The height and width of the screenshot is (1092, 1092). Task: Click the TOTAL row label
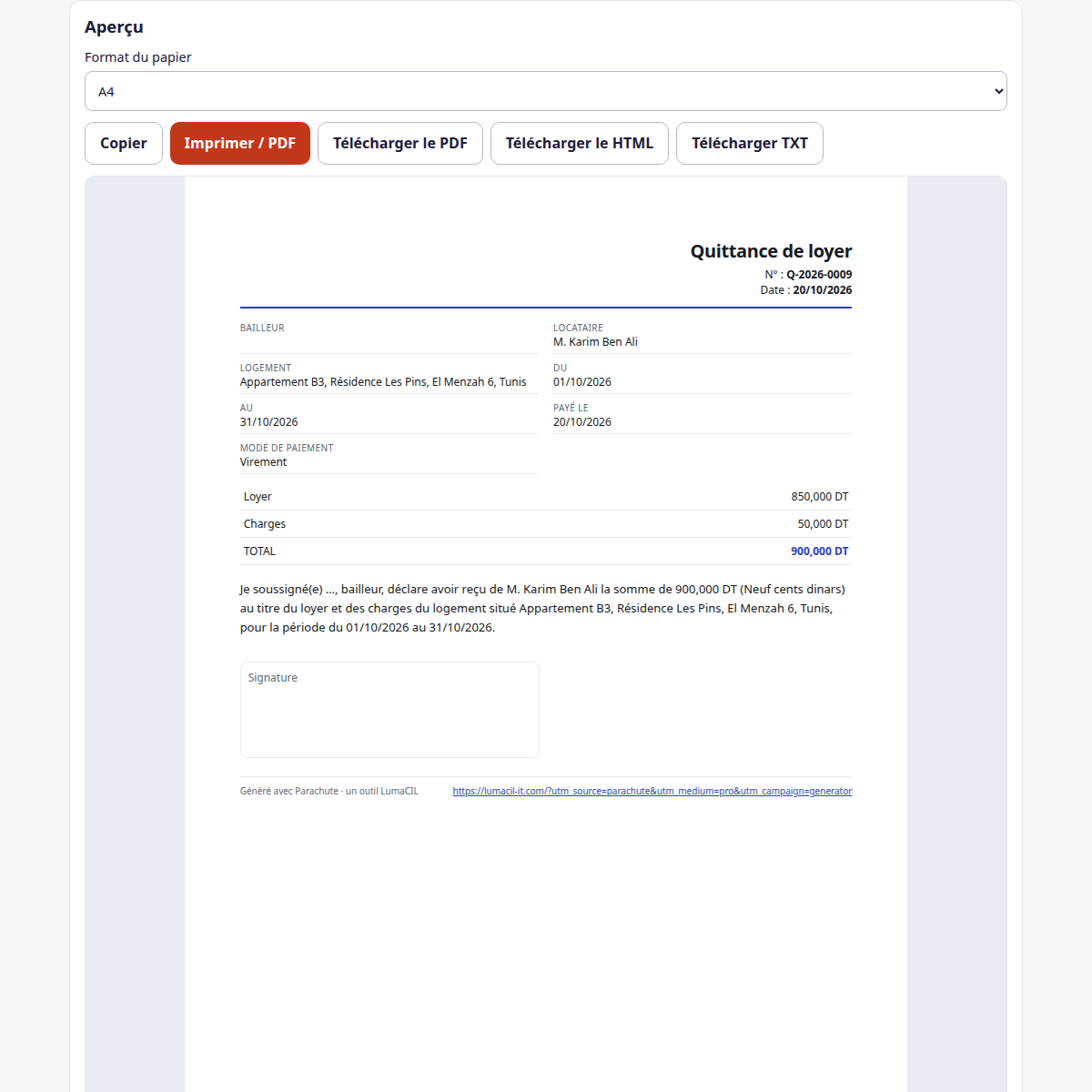pos(259,551)
